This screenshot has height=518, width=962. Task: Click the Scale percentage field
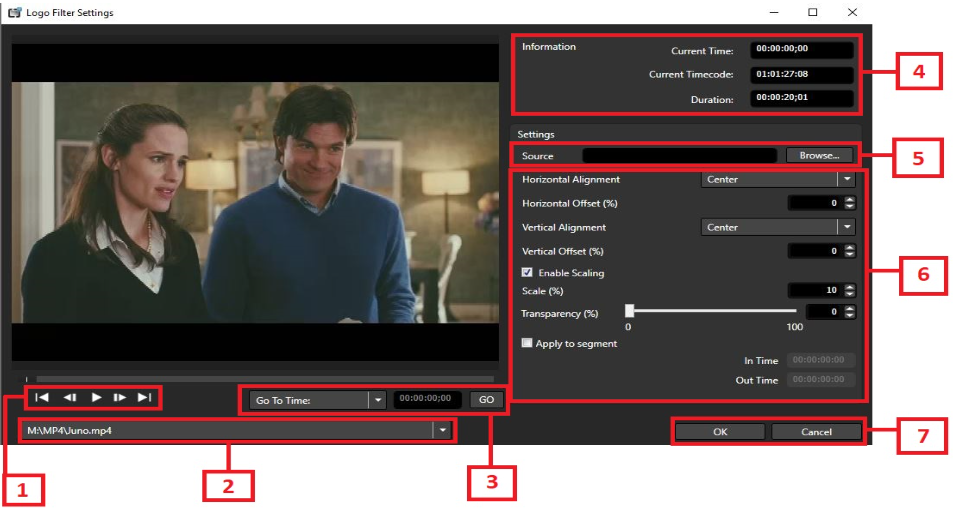click(815, 290)
